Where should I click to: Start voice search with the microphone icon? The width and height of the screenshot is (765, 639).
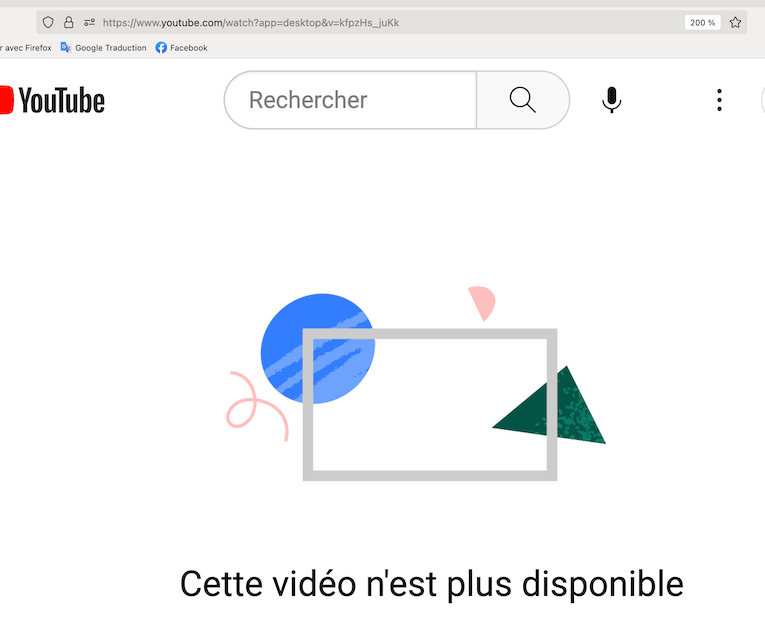tap(611, 100)
